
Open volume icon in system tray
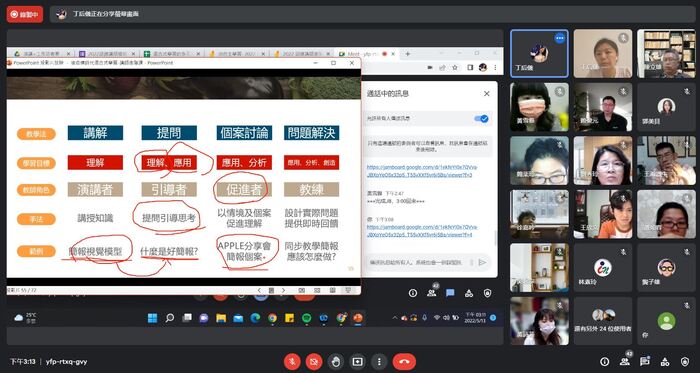coord(446,318)
